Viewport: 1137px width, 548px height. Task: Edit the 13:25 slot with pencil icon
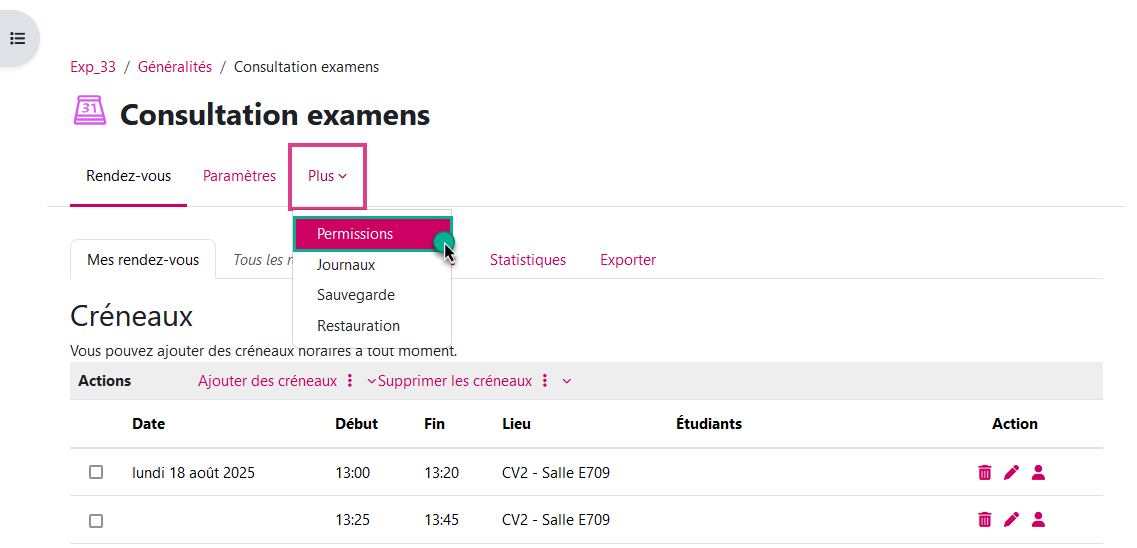tap(1011, 520)
